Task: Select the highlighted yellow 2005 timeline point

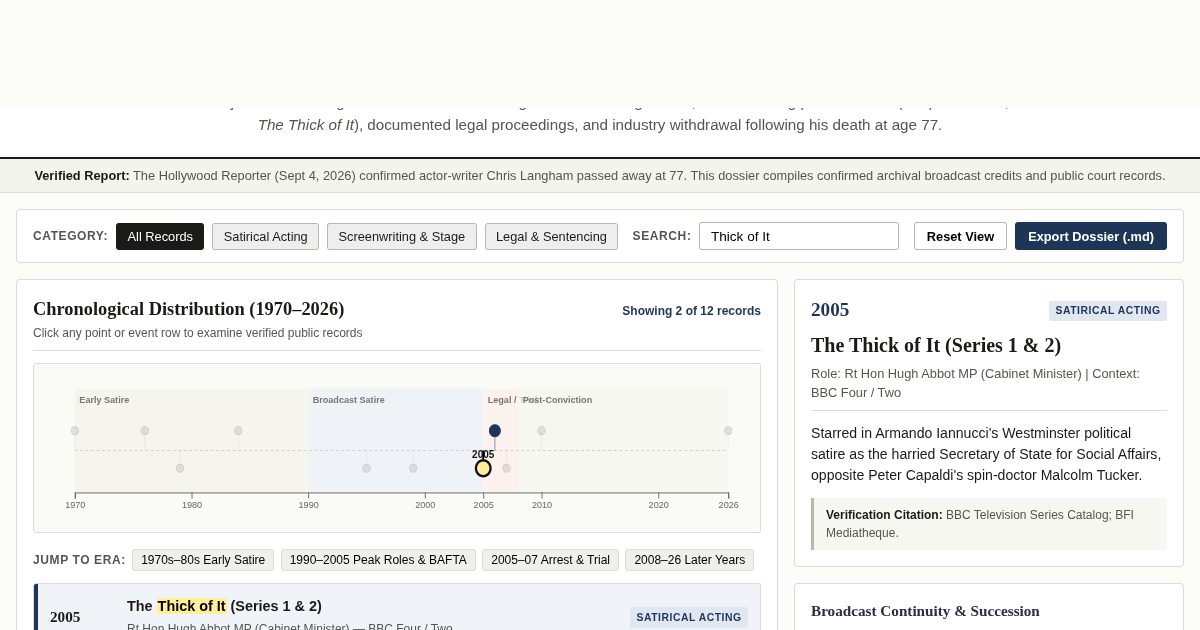Action: pyautogui.click(x=483, y=468)
